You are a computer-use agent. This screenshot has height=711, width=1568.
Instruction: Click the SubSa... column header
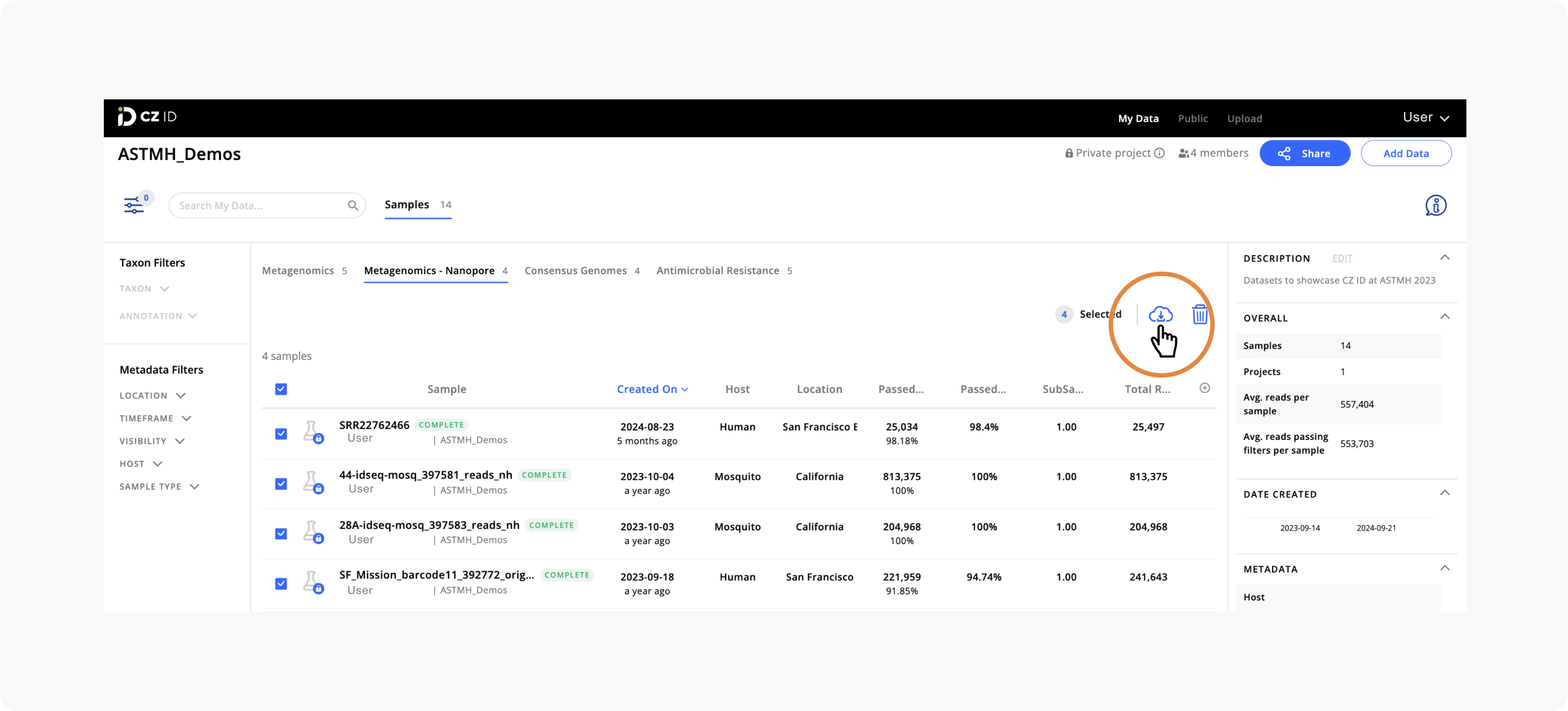tap(1062, 389)
